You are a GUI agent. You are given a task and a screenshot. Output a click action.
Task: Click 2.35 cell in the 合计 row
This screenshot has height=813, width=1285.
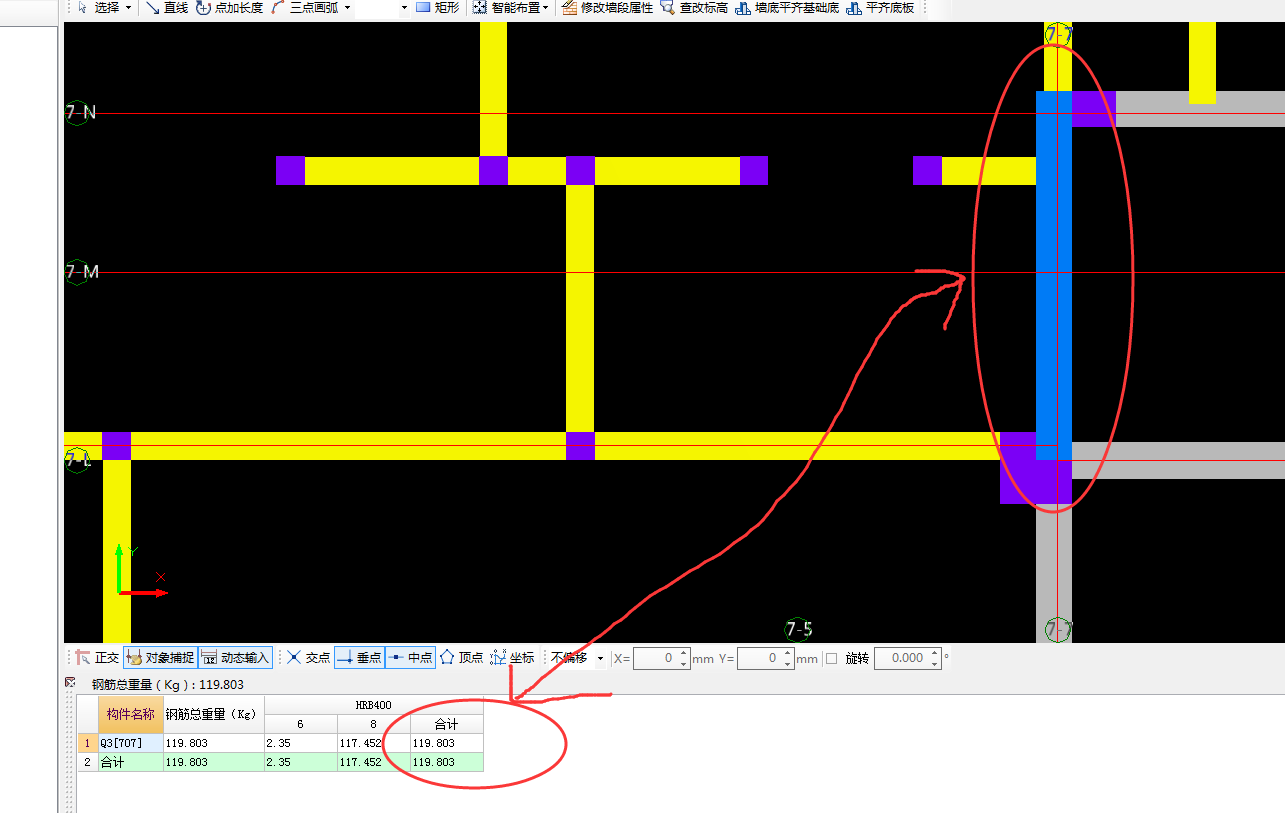(x=300, y=762)
